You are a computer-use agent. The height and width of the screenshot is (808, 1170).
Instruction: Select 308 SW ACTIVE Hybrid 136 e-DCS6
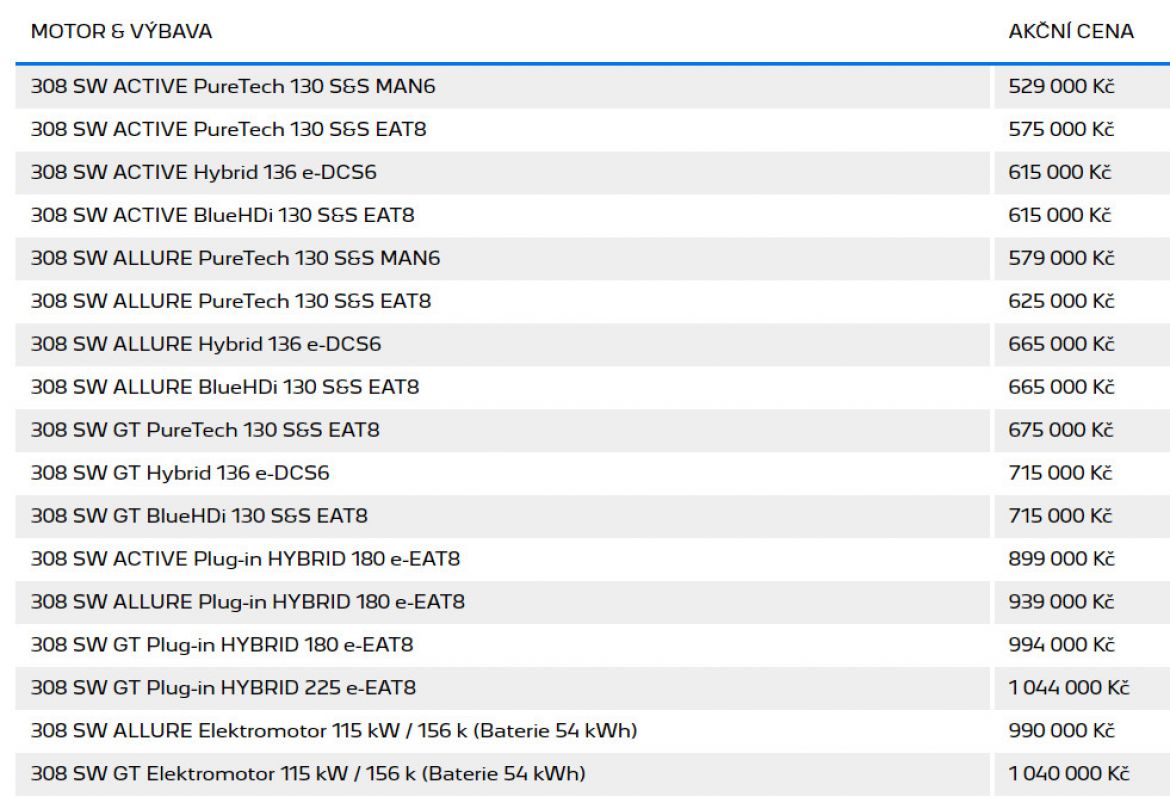[203, 173]
